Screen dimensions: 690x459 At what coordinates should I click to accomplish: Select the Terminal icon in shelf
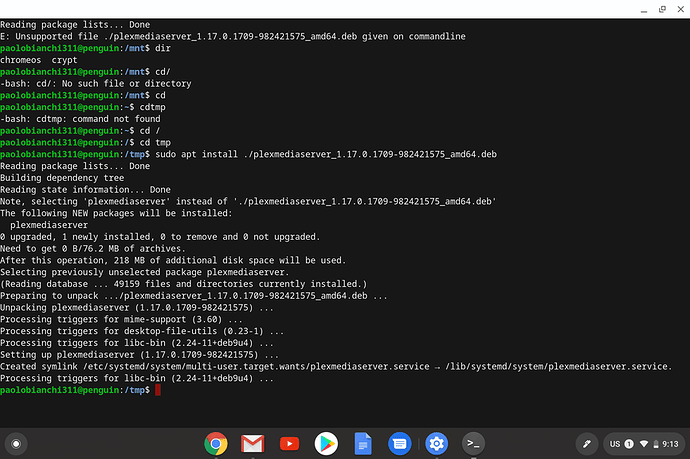coord(473,443)
